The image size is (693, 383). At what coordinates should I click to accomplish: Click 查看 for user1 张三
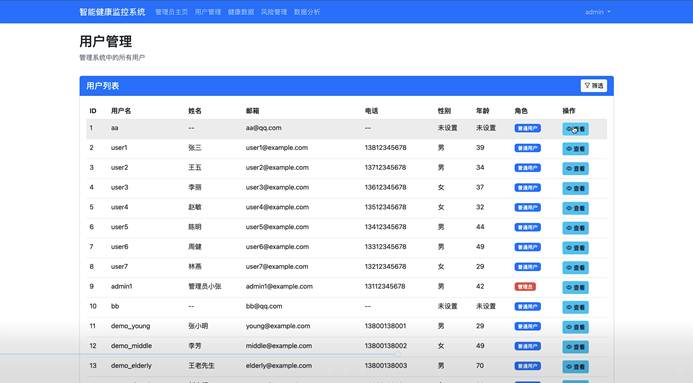click(575, 149)
